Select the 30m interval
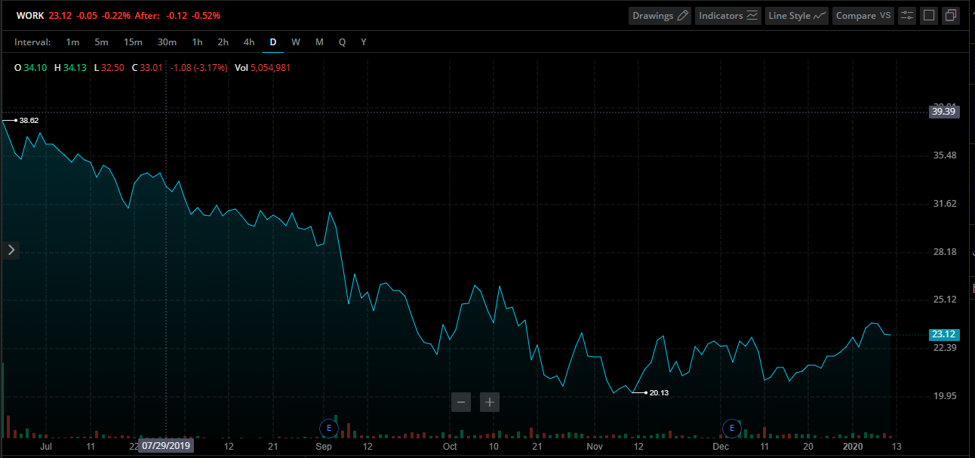 point(167,42)
